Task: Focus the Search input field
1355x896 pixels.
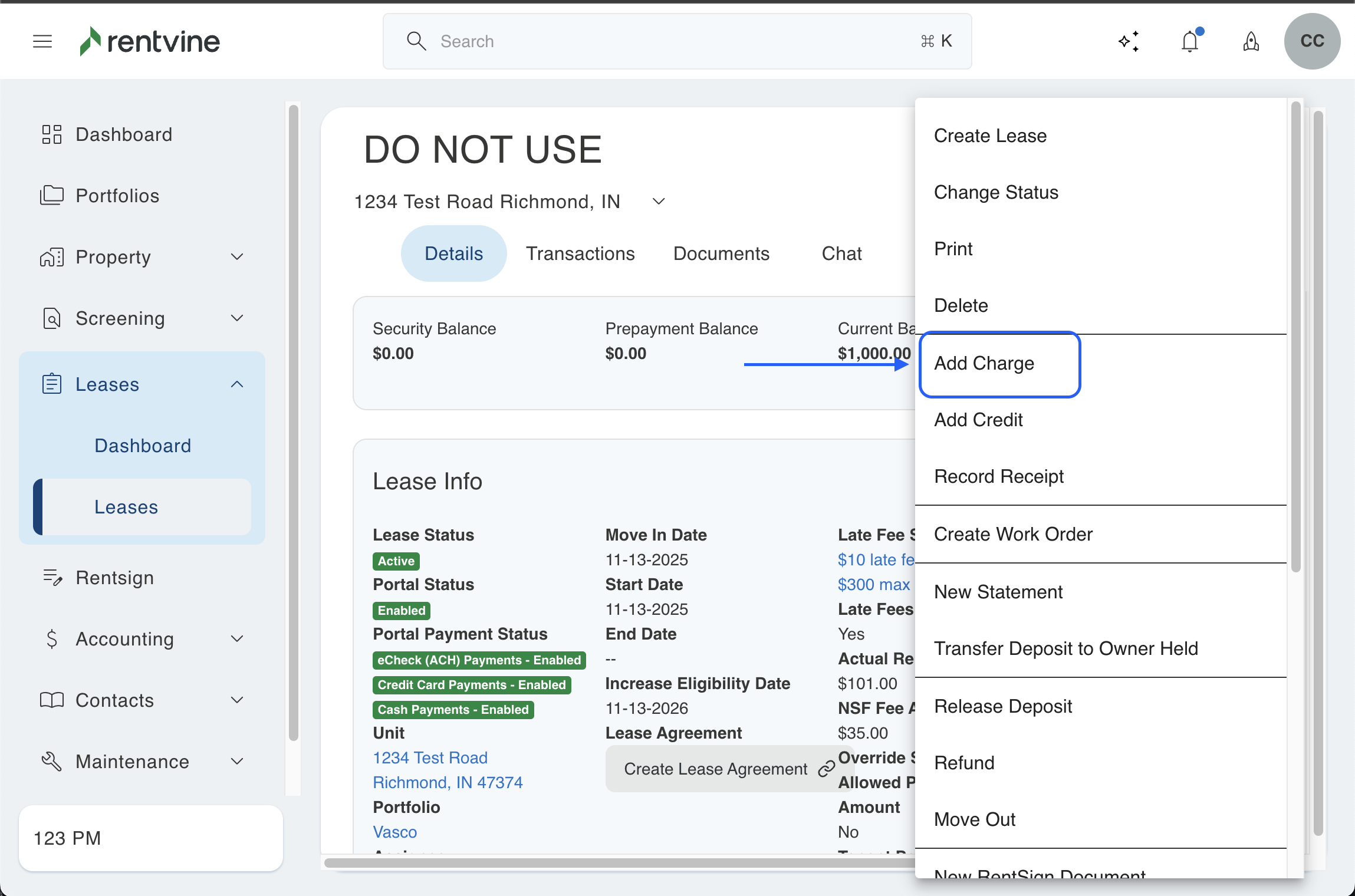Action: click(677, 41)
